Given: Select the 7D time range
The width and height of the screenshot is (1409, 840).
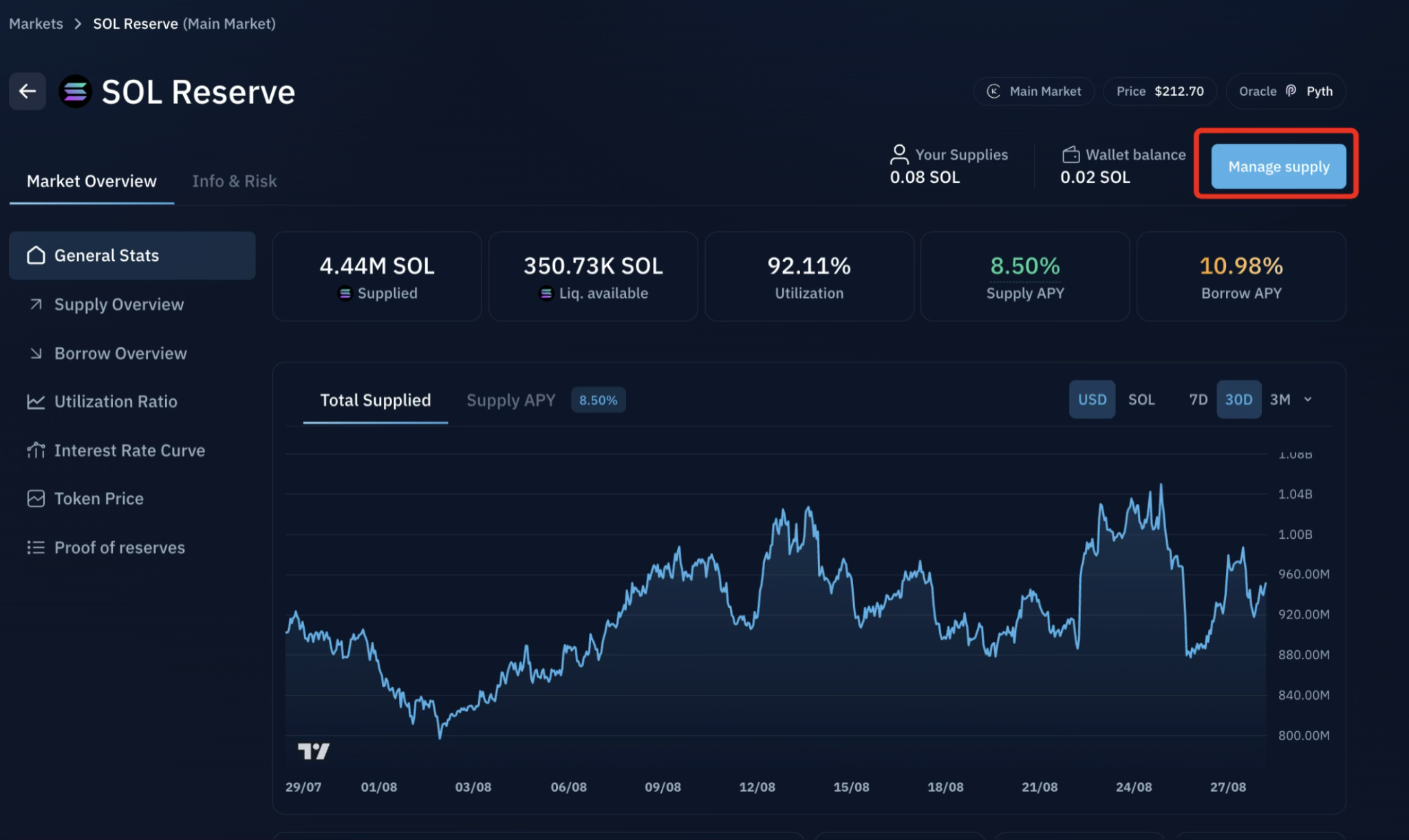Looking at the screenshot, I should (1198, 400).
